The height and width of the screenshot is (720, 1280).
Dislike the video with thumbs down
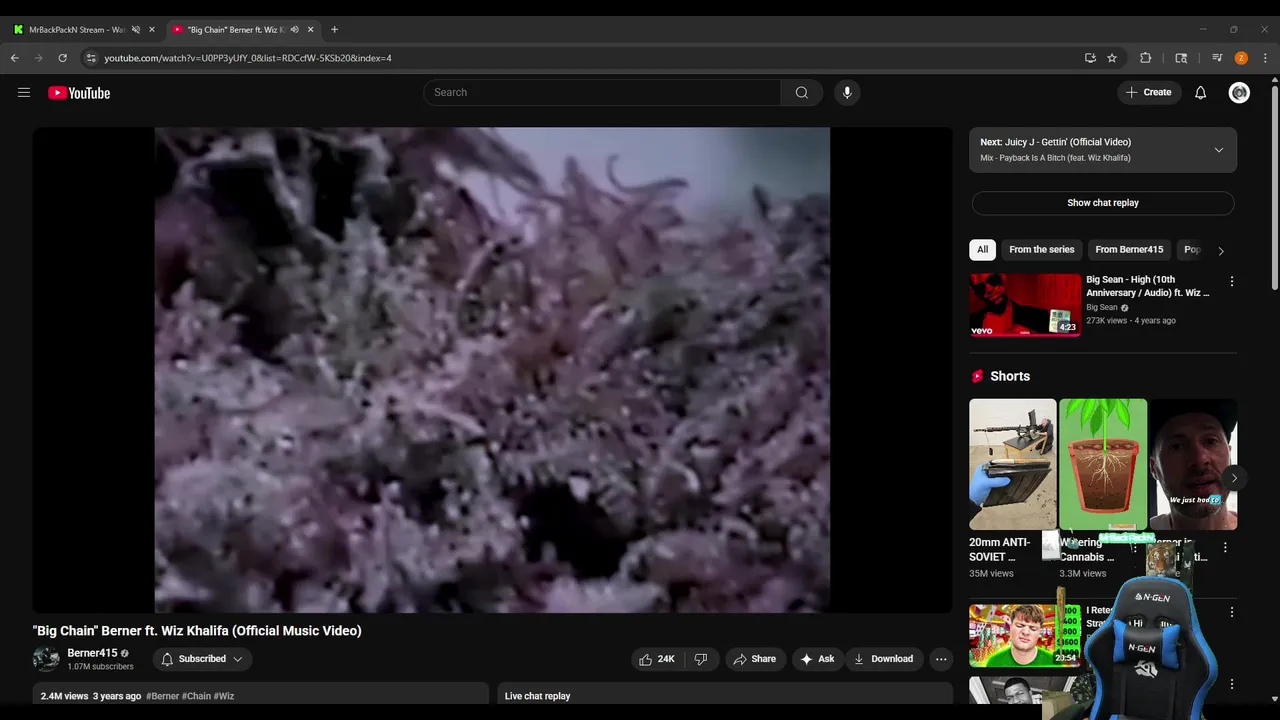701,659
